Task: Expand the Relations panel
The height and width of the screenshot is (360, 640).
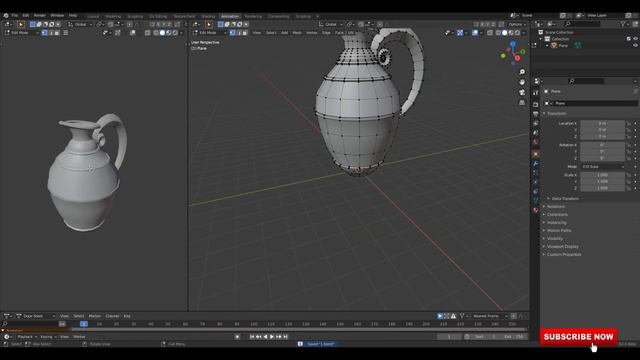Action: click(x=556, y=207)
